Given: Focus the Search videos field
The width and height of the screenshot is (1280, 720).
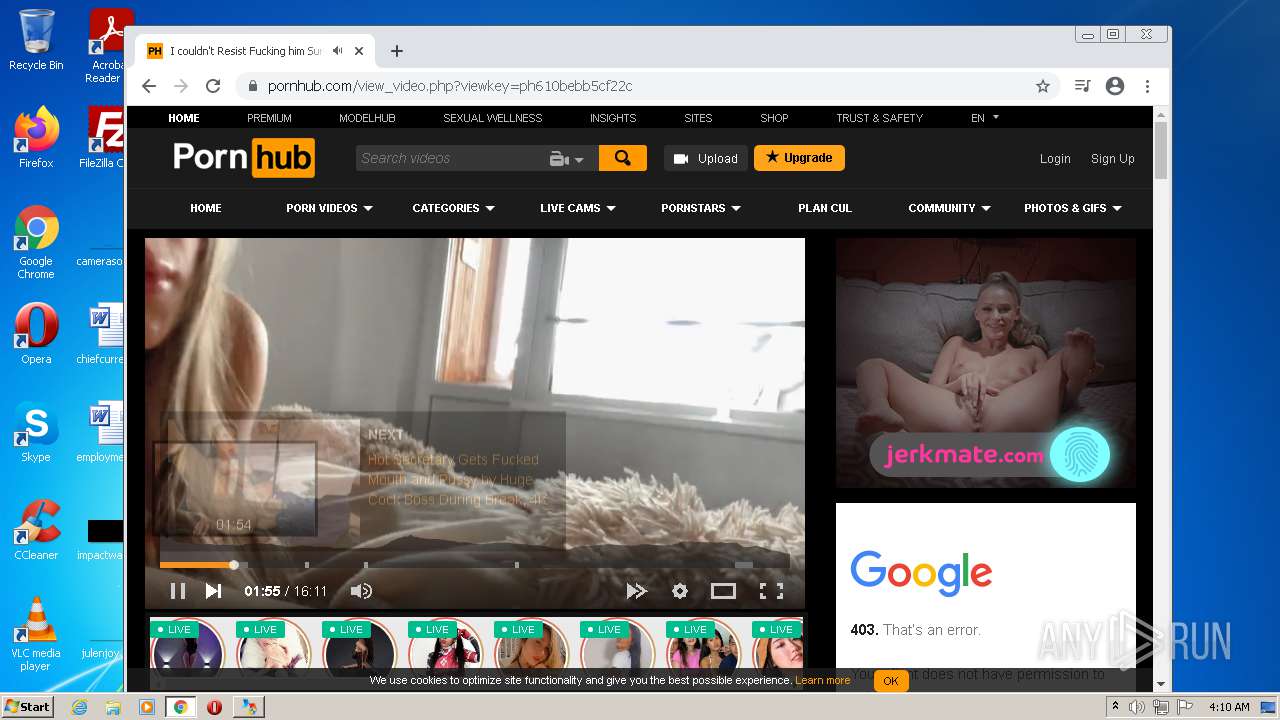Looking at the screenshot, I should (450, 158).
